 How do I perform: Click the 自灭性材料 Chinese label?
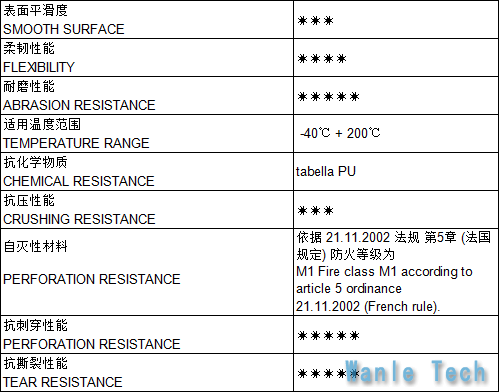[x=36, y=246]
